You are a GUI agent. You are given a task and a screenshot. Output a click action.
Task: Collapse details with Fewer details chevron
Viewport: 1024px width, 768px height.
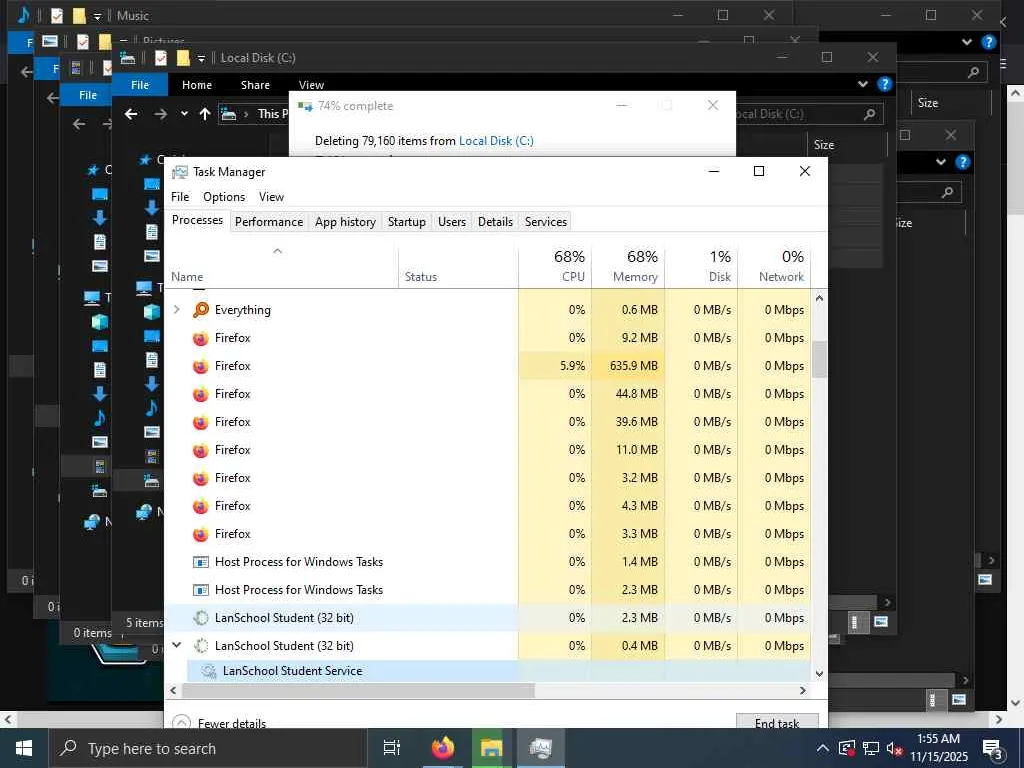[x=181, y=722]
